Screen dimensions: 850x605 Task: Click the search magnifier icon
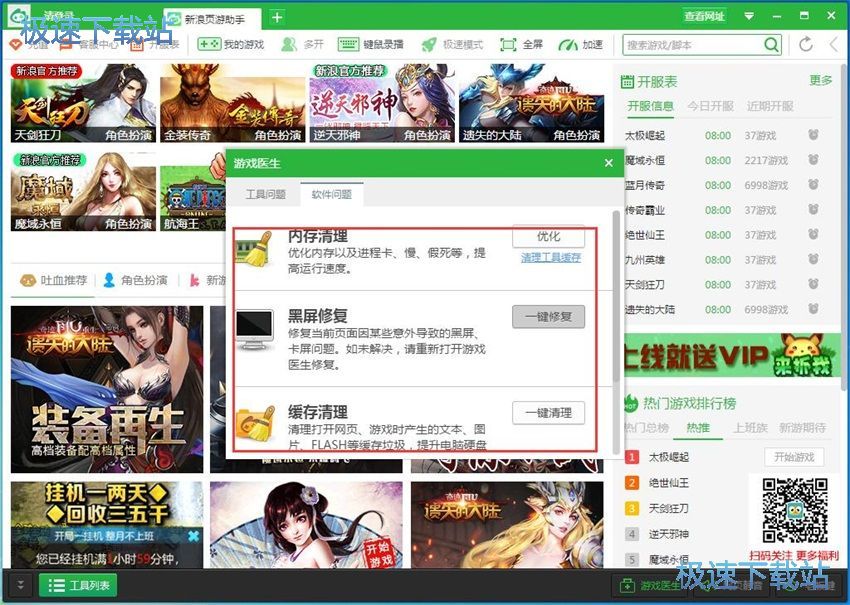pyautogui.click(x=771, y=44)
